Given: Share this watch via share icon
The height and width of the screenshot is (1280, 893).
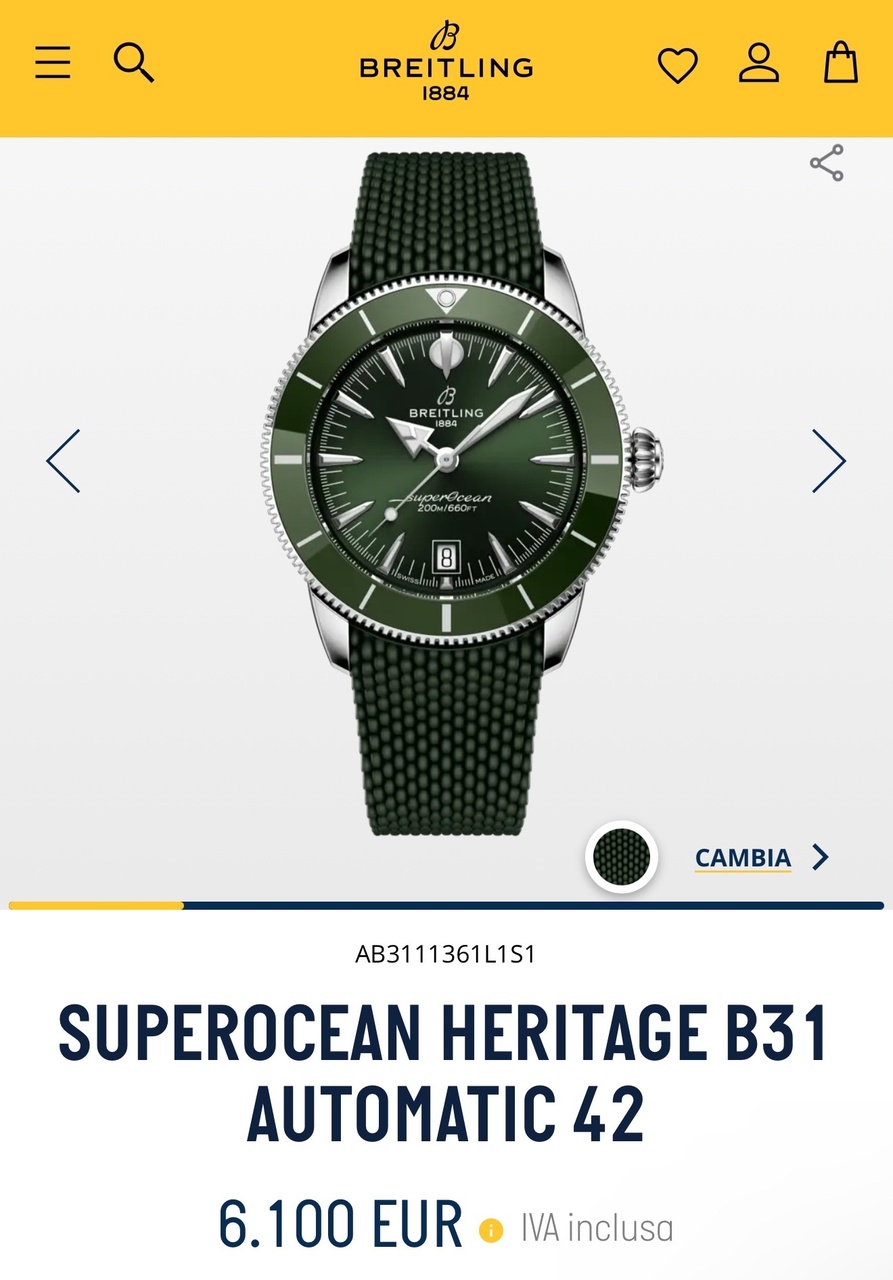Looking at the screenshot, I should 827,163.
